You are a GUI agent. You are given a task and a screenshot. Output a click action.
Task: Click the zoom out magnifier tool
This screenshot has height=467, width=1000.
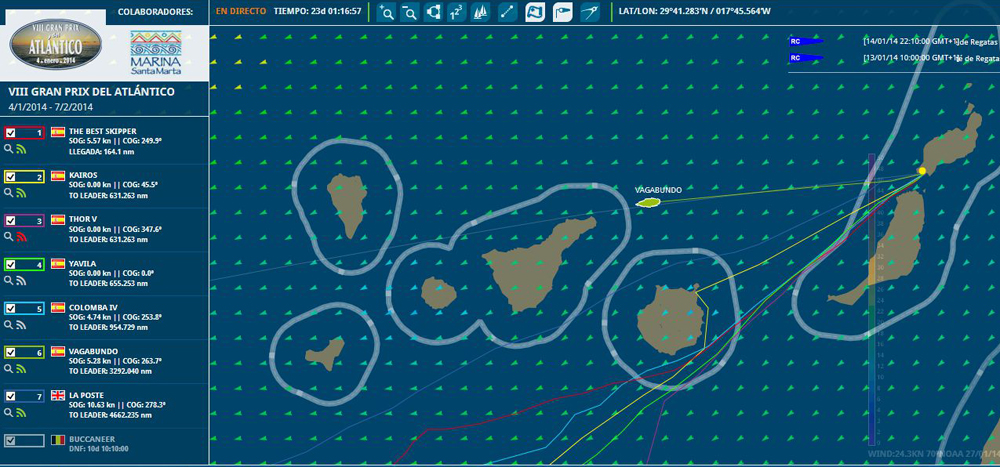pos(409,12)
